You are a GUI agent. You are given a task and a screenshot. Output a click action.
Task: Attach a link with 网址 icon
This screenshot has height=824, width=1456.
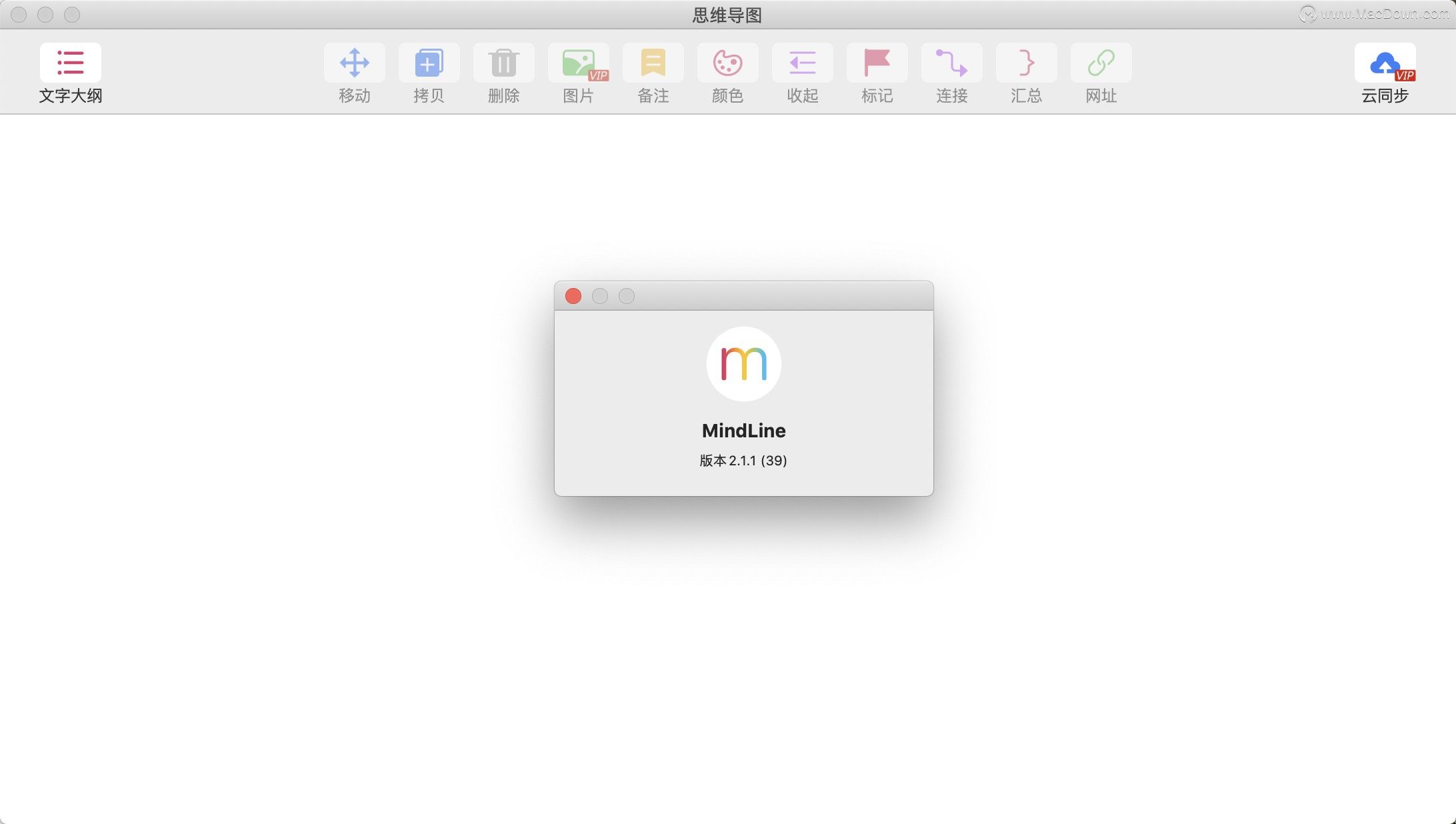coord(1101,63)
